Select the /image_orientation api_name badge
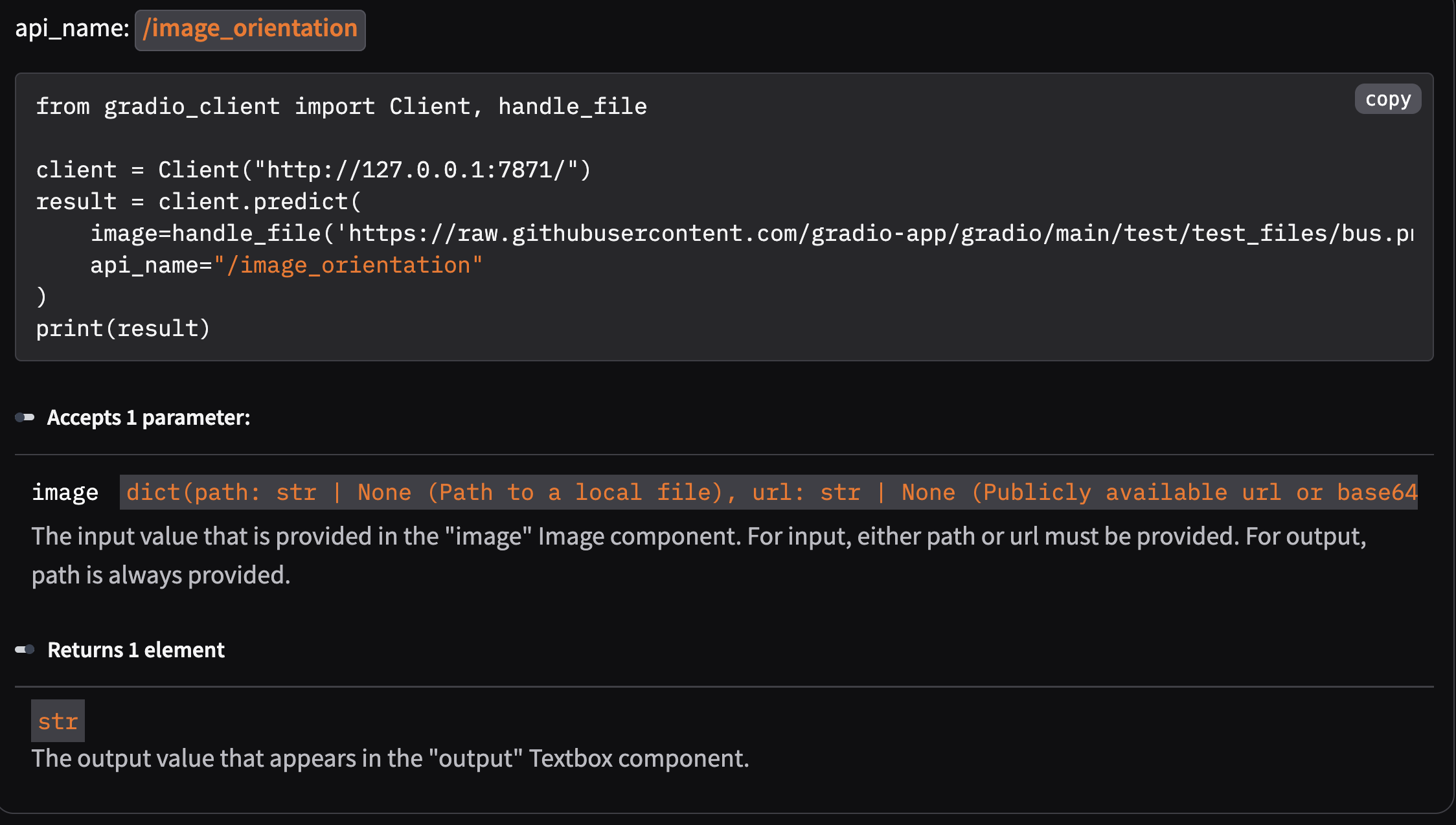This screenshot has width=1456, height=825. click(250, 28)
